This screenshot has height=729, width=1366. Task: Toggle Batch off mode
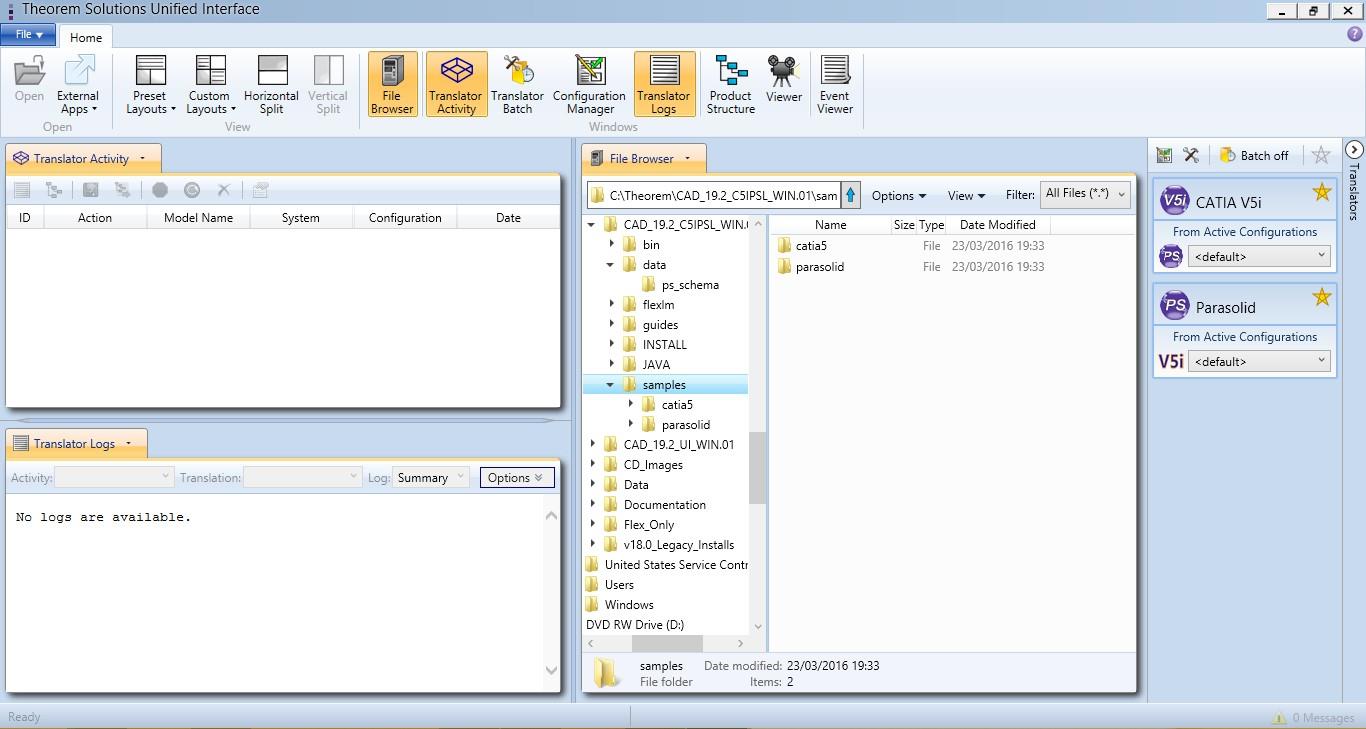[x=1254, y=155]
